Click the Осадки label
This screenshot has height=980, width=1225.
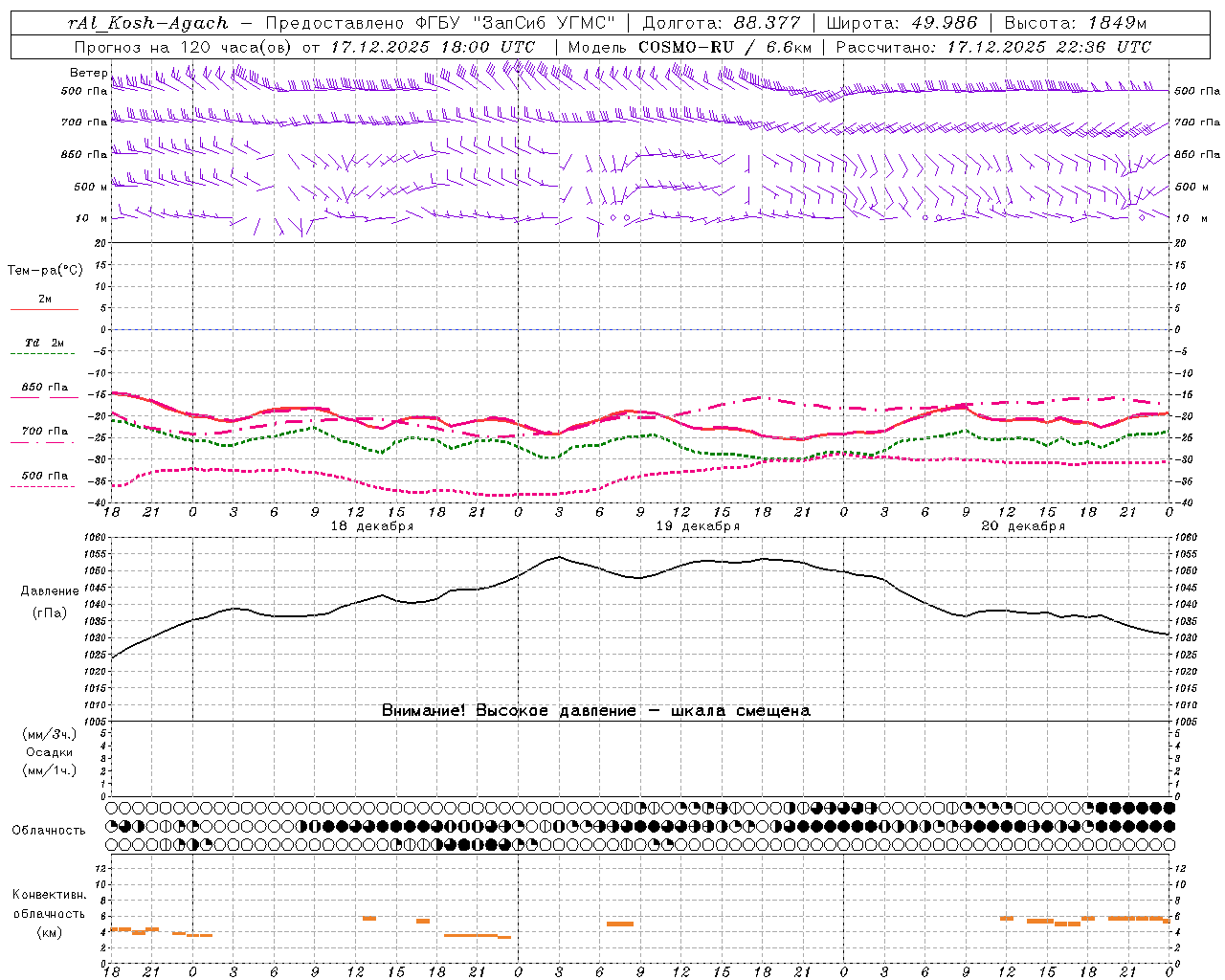pyautogui.click(x=50, y=752)
